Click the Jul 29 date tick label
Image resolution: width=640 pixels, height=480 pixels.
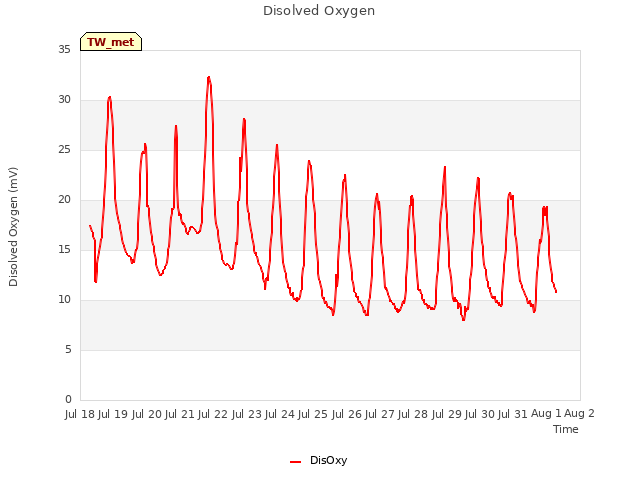(x=447, y=414)
